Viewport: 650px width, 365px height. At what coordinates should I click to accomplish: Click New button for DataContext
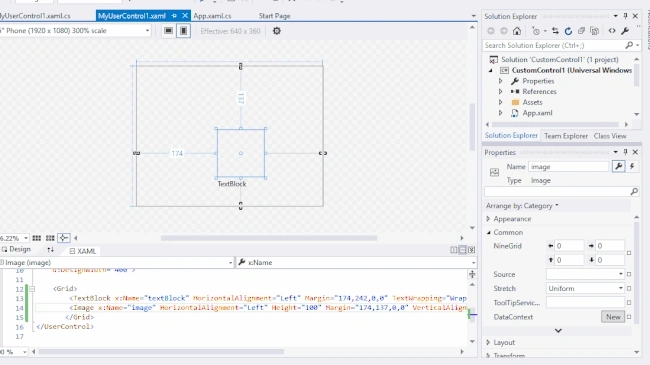pyautogui.click(x=613, y=317)
